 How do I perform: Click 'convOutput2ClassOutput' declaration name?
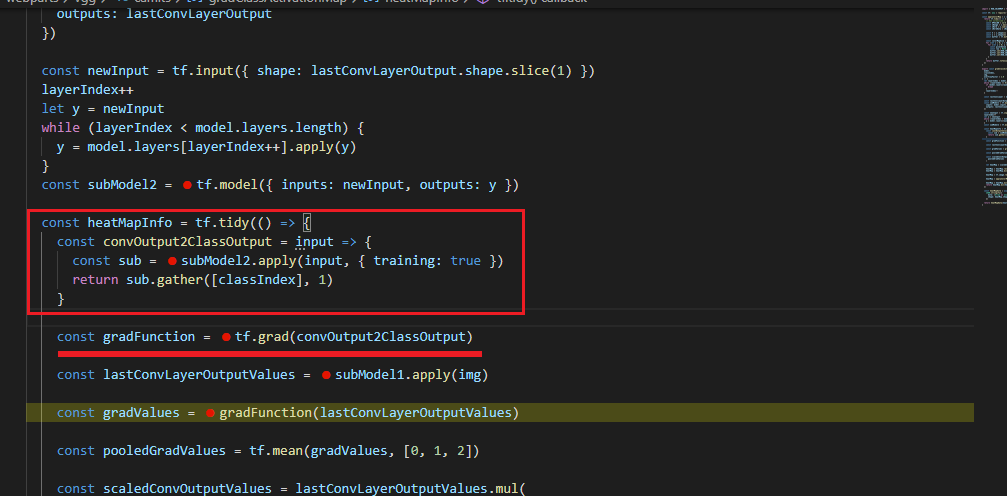(x=187, y=242)
